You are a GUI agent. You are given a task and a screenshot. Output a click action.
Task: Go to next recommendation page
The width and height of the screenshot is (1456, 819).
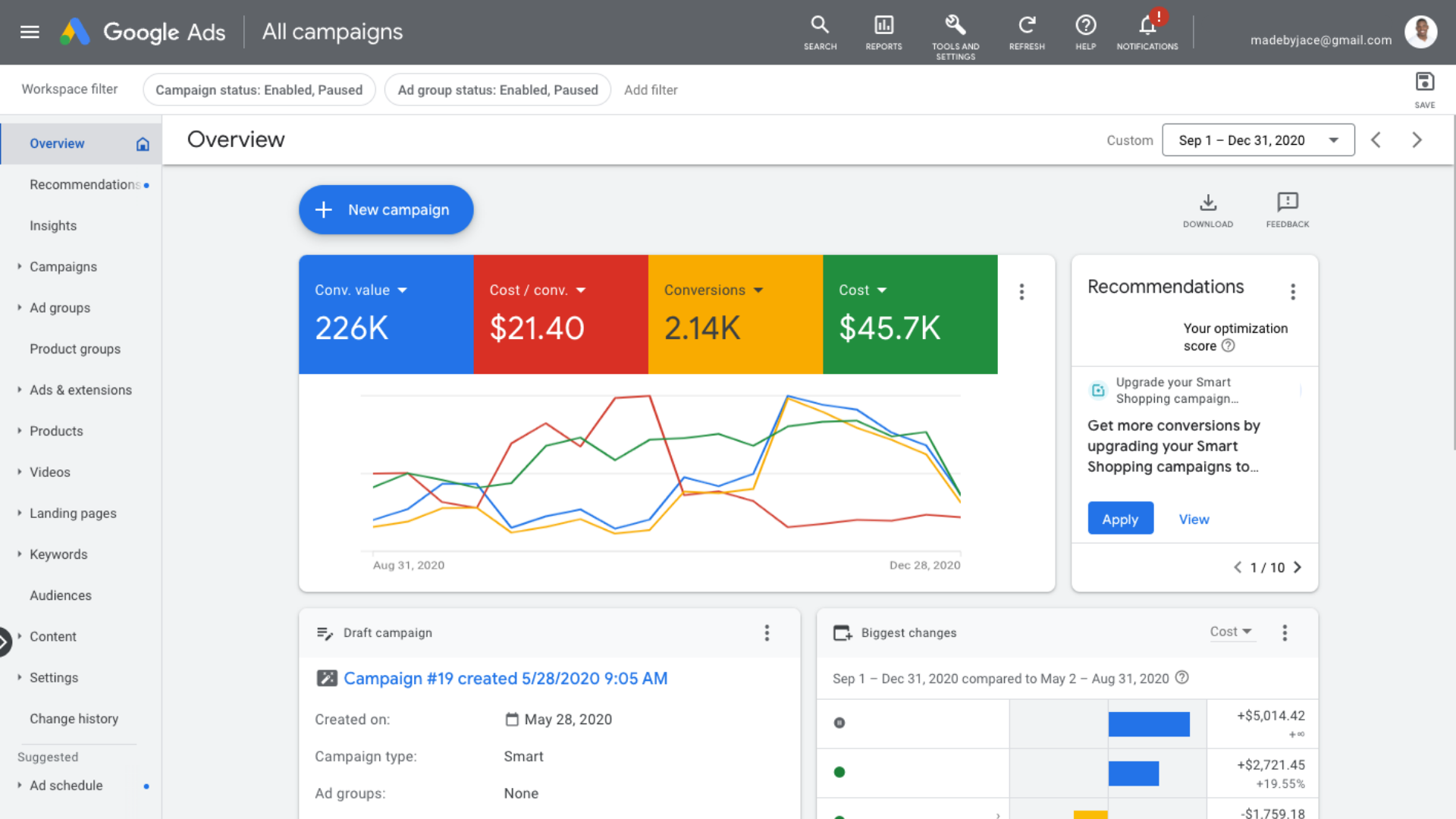1298,567
